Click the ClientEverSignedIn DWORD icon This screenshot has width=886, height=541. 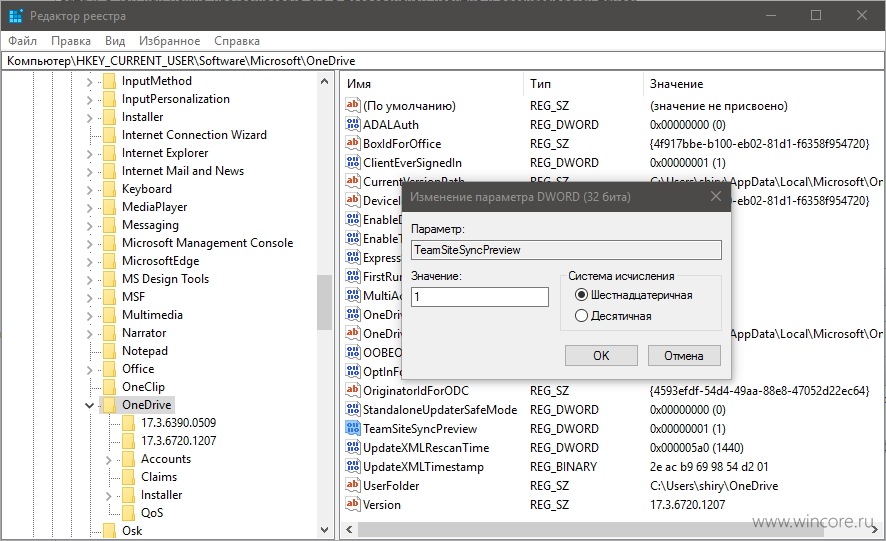(353, 162)
